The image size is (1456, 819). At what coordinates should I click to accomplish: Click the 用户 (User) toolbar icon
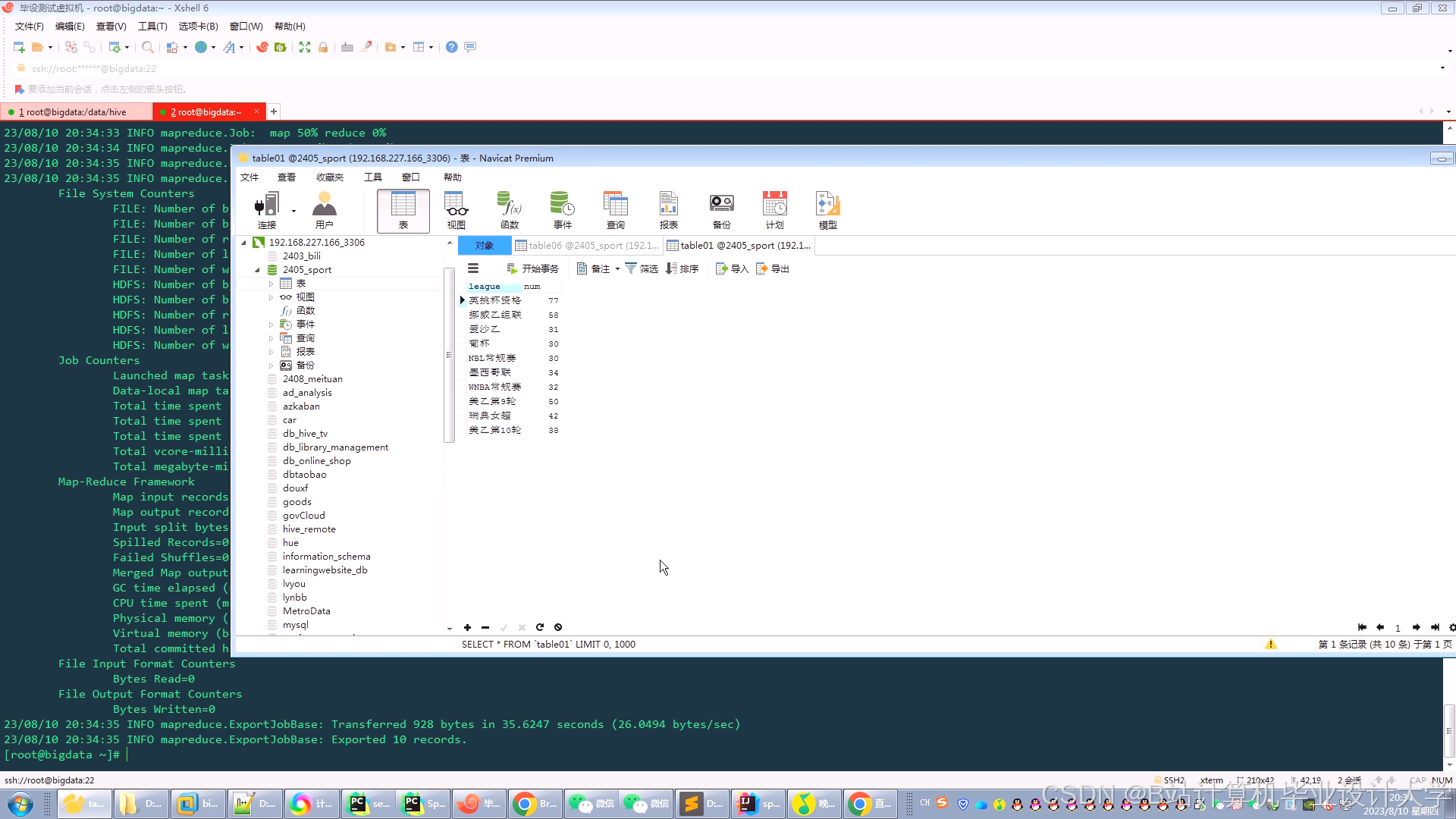324,210
